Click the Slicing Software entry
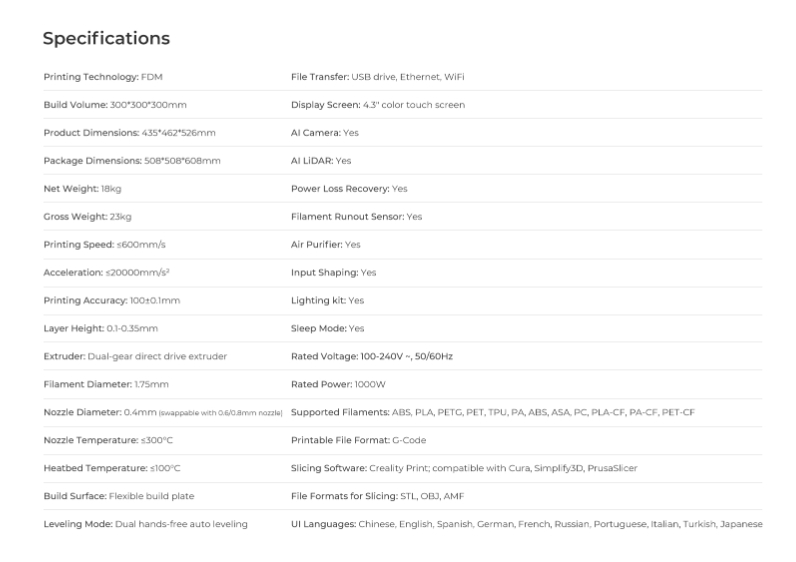This screenshot has height=562, width=796. [464, 468]
